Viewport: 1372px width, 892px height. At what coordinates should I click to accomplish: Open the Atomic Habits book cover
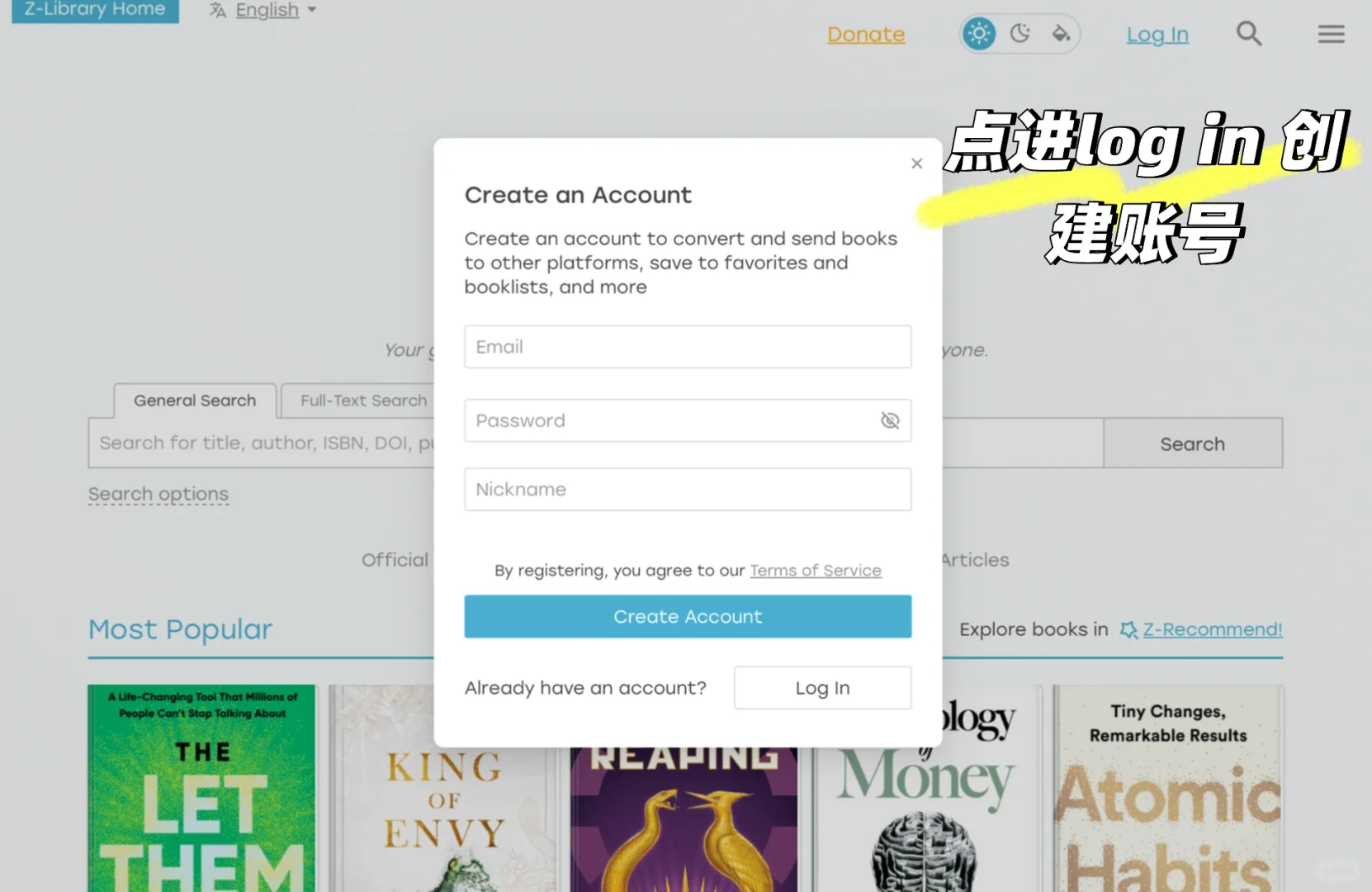1167,788
